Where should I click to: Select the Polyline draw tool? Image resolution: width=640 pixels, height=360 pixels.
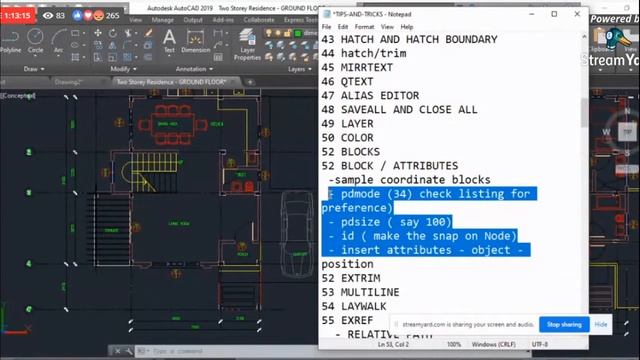(x=11, y=41)
